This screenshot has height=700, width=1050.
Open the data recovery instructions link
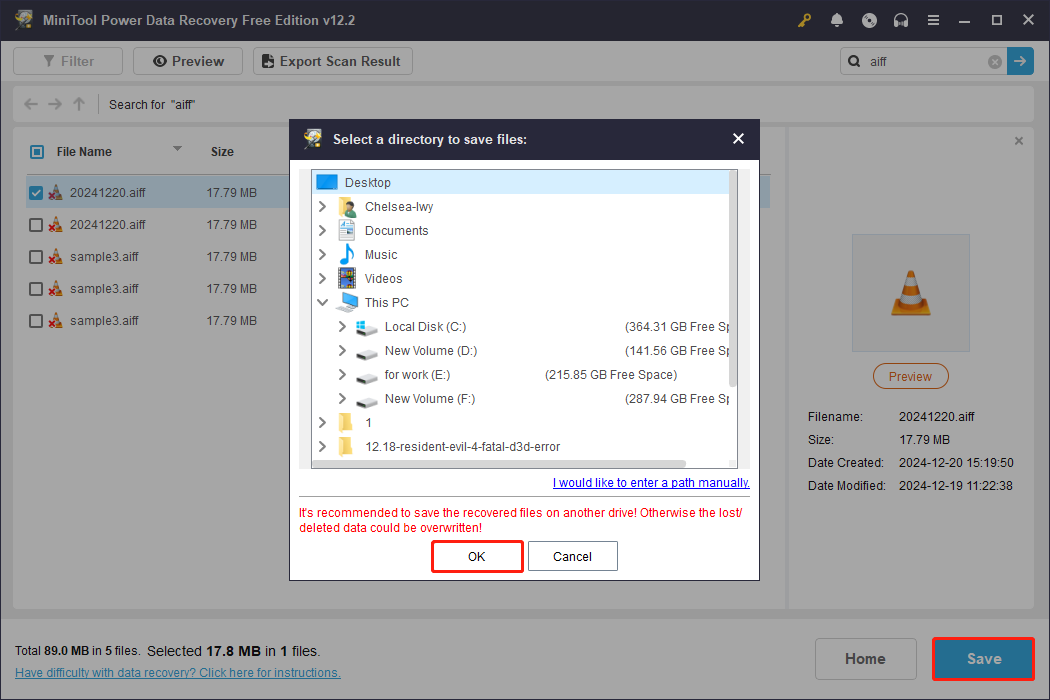[x=177, y=673]
